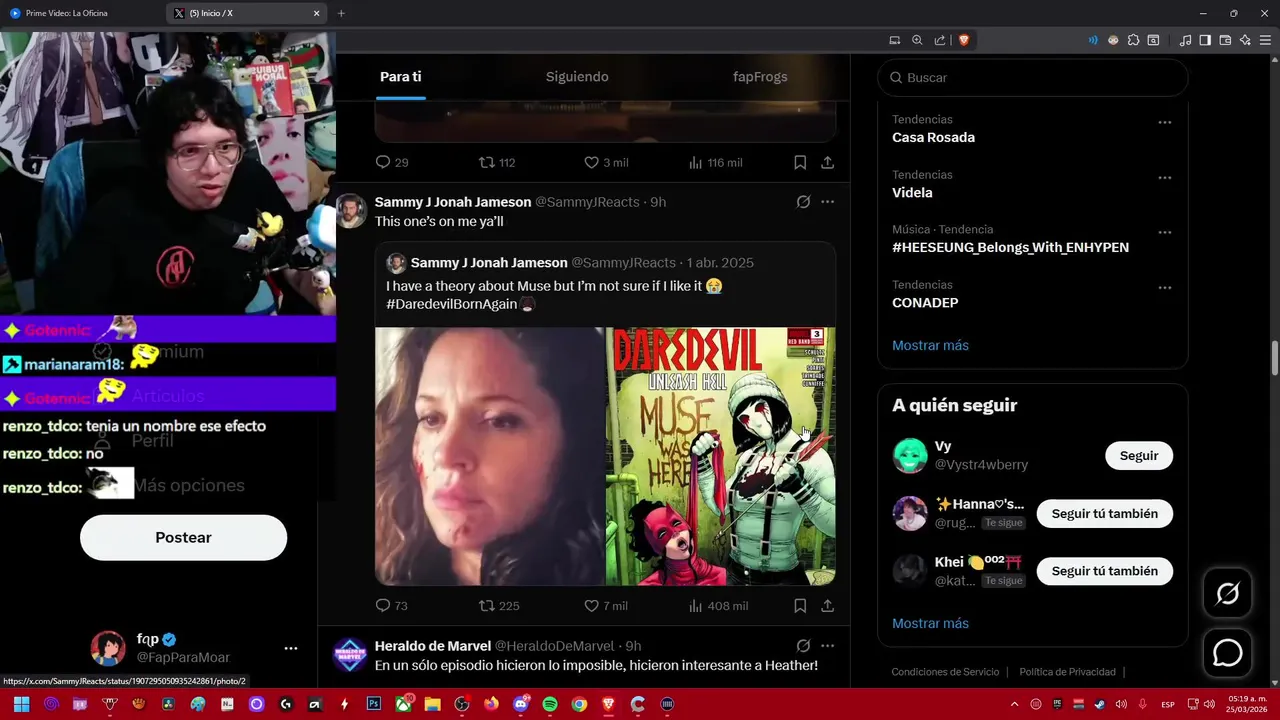Like the tweet with 3 mil likes
The width and height of the screenshot is (1280, 720).
click(606, 162)
